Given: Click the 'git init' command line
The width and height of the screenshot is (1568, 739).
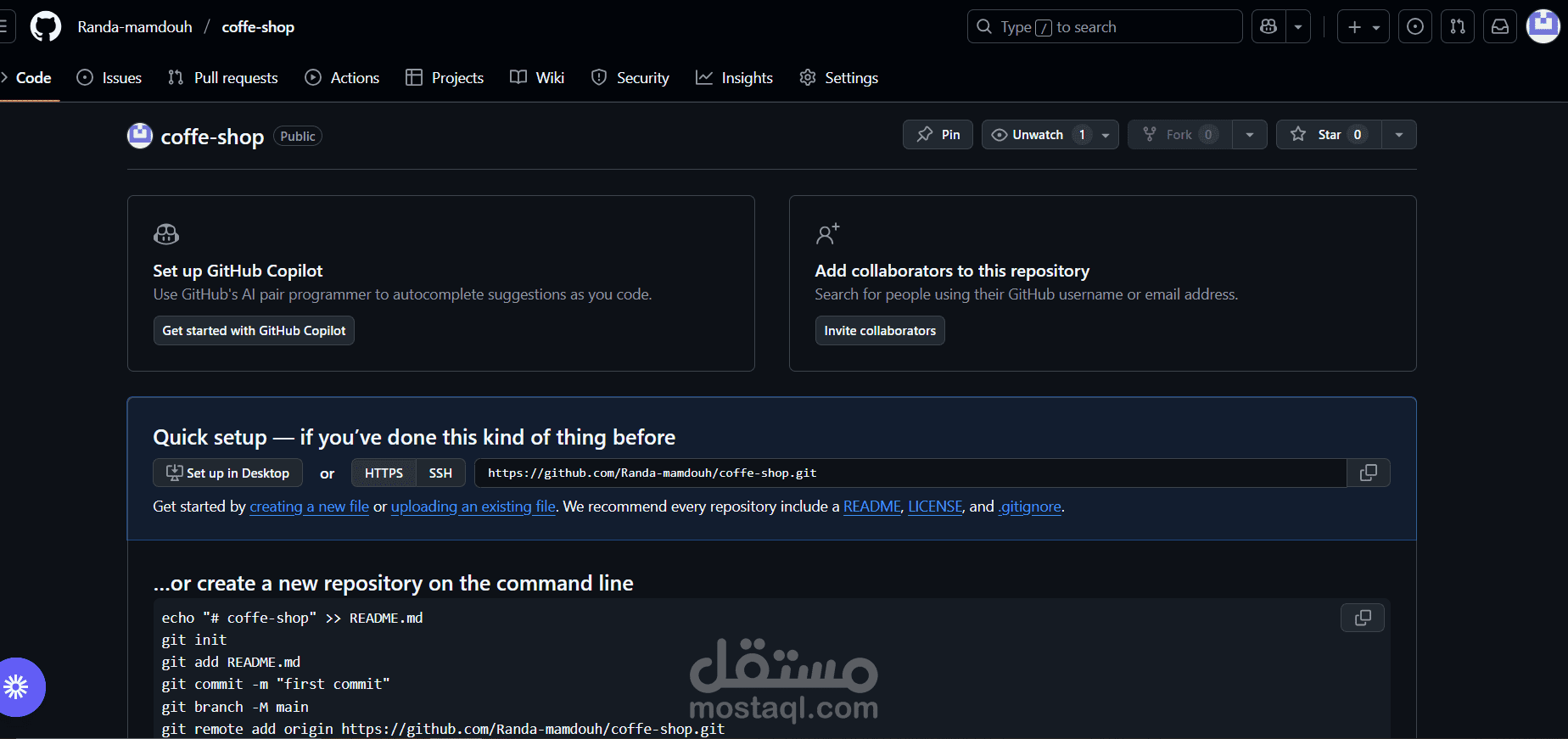Looking at the screenshot, I should pyautogui.click(x=194, y=640).
